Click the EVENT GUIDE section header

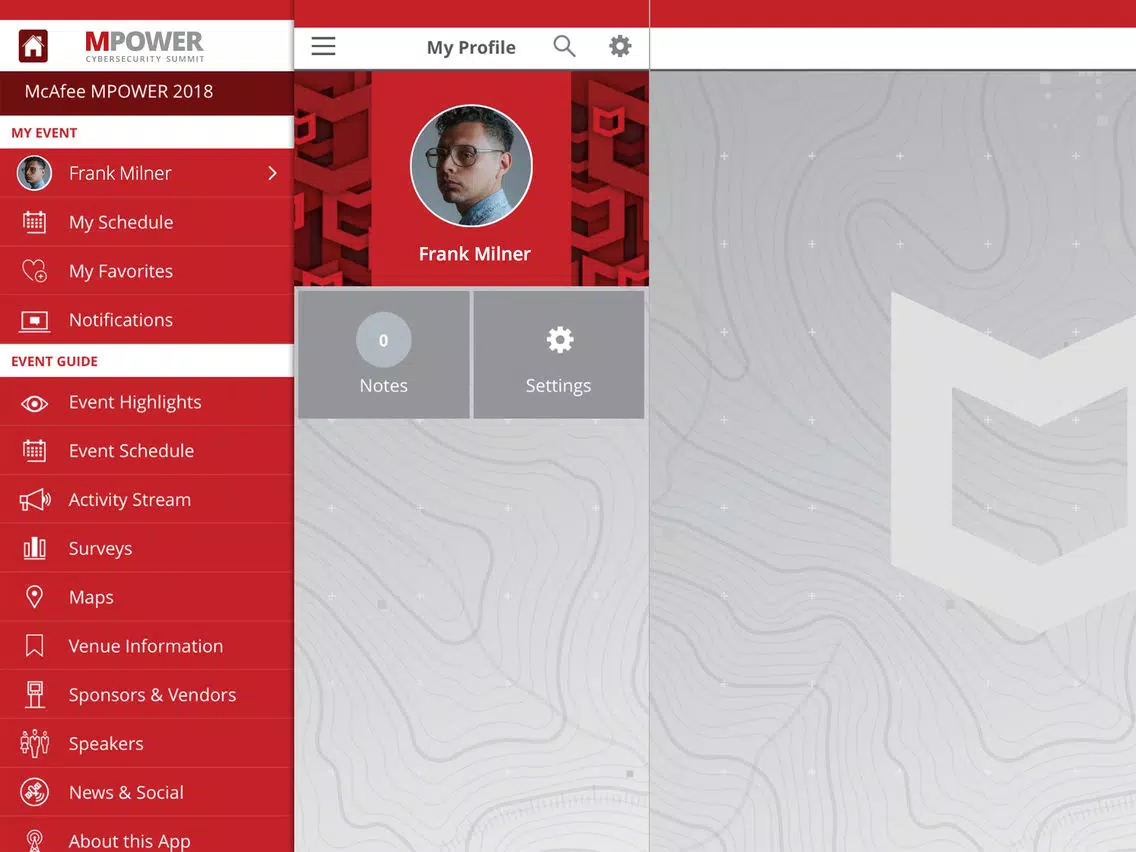[x=54, y=361]
